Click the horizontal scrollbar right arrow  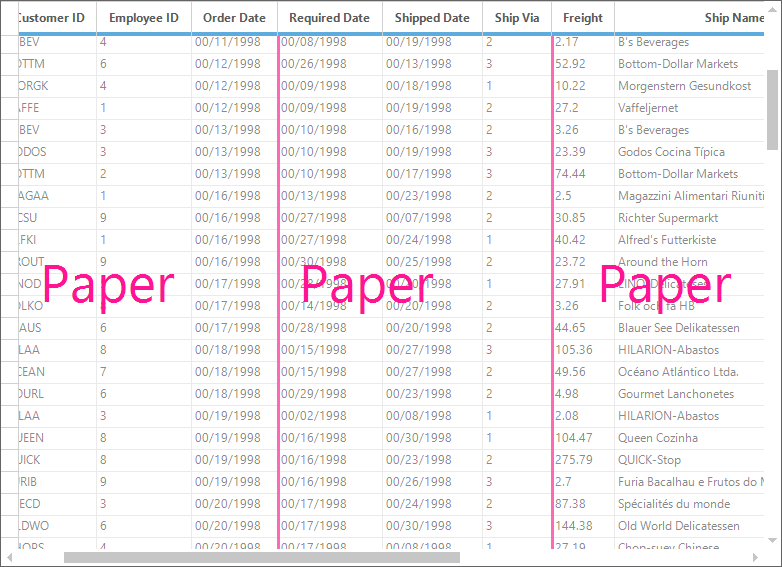(755, 557)
